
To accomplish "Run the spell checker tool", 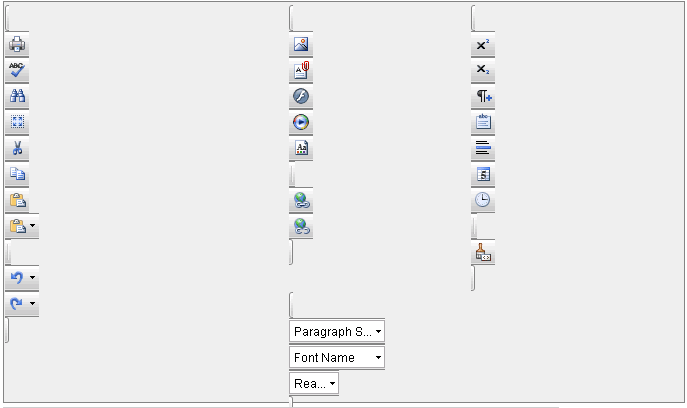I will pyautogui.click(x=18, y=71).
